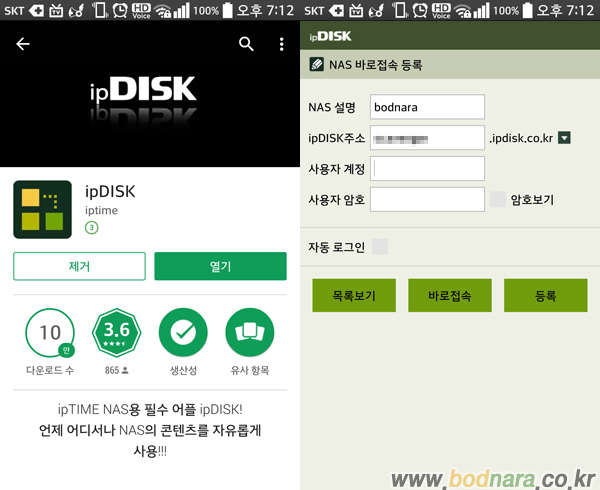Tap the ipDISK app icon thumbnail

[42, 209]
